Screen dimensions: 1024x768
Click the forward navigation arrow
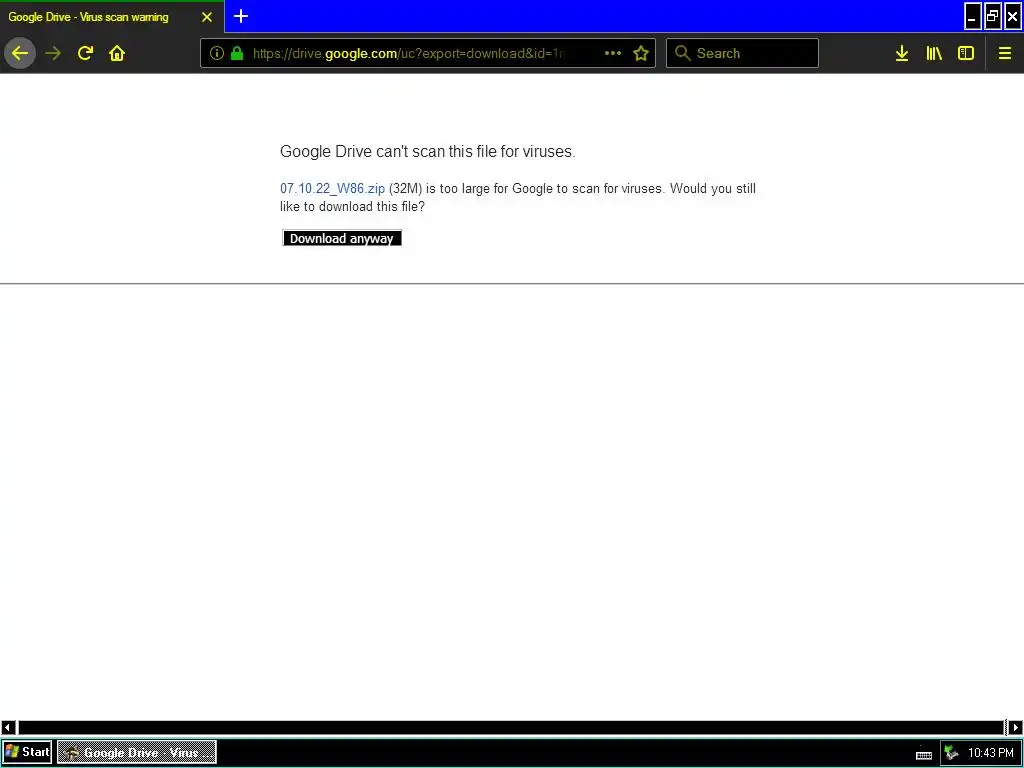(x=53, y=53)
